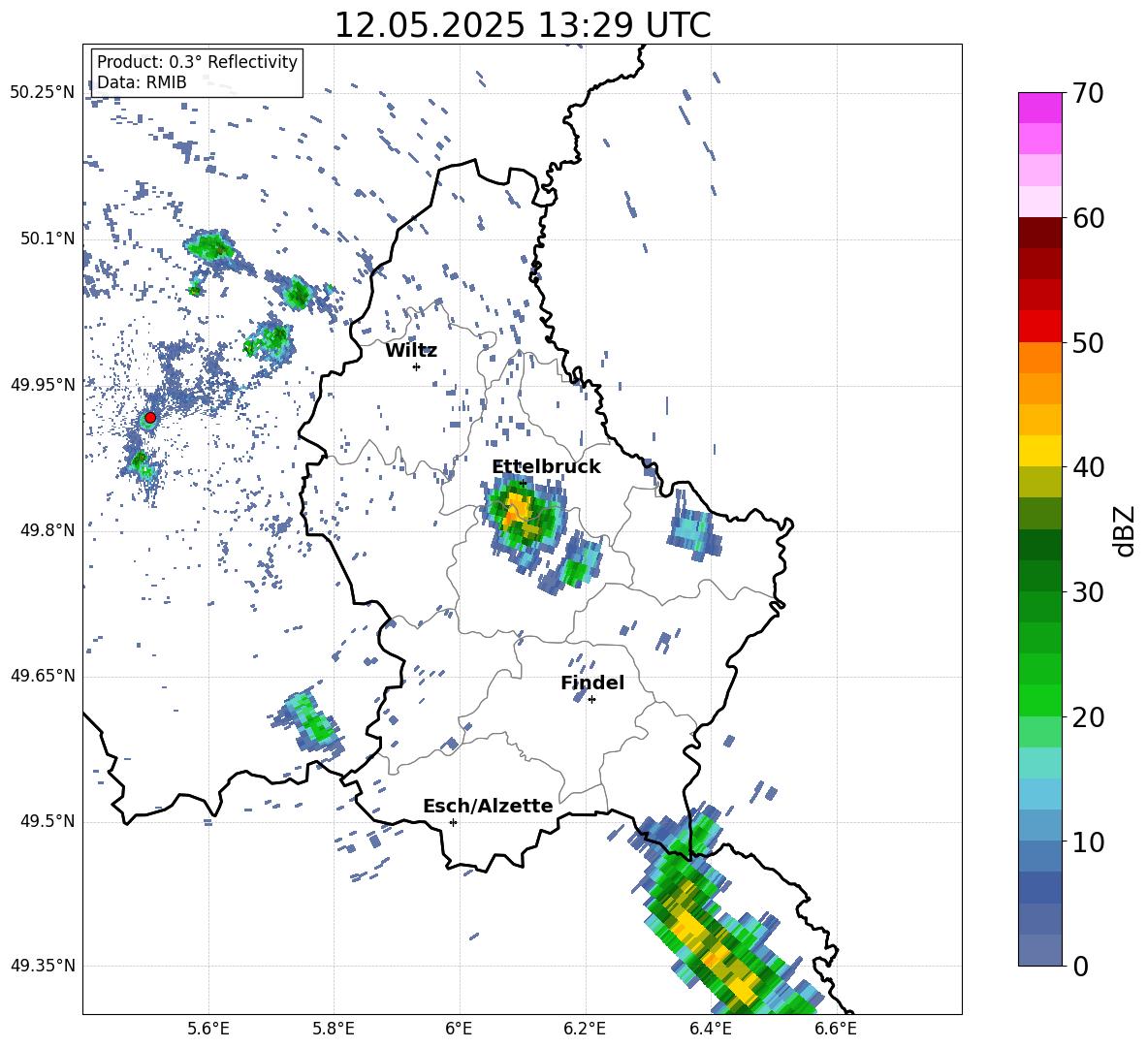This screenshot has height=1048, width=1148.
Task: Click the 49.65°N latitude label
Action: click(43, 676)
